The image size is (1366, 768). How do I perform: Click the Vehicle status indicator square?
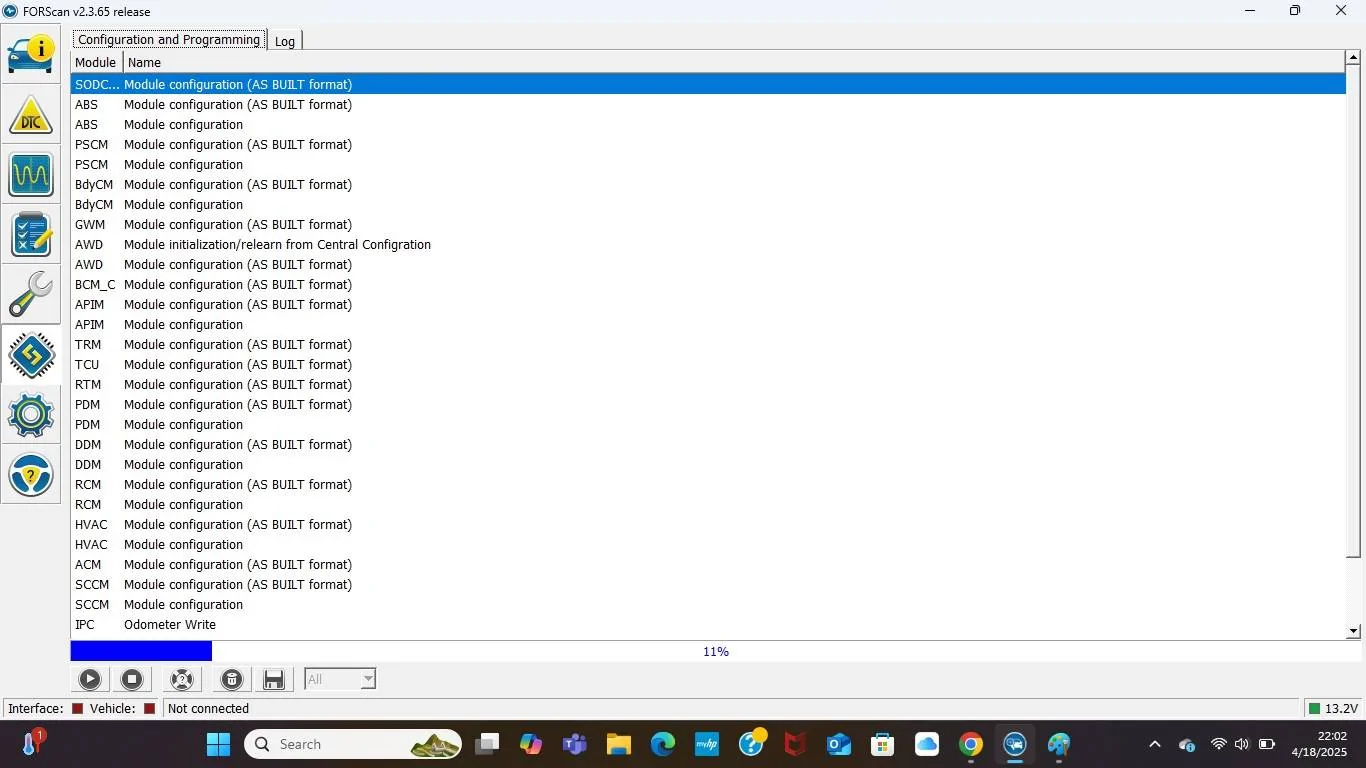(x=149, y=709)
